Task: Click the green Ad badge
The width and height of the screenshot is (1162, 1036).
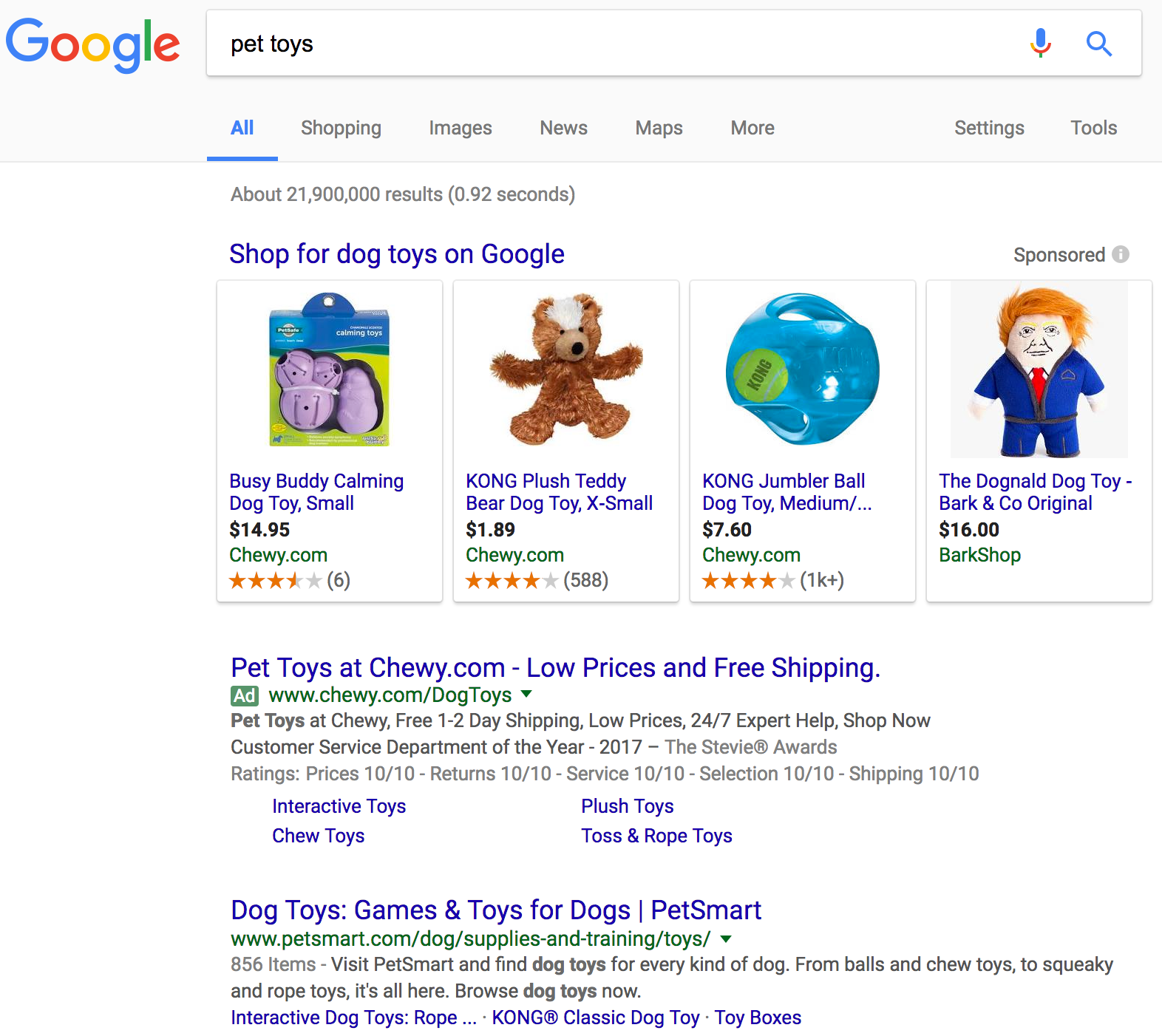Action: click(x=245, y=695)
